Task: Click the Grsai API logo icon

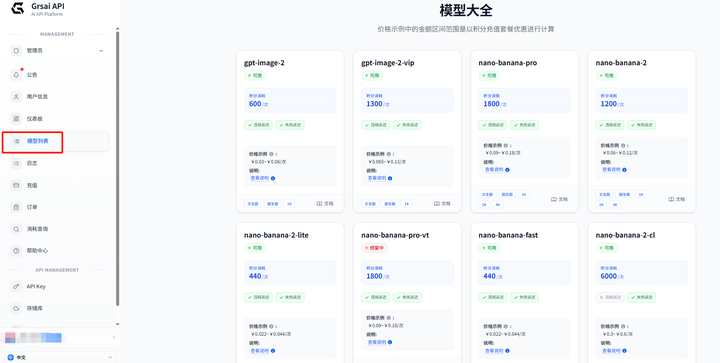Action: [17, 8]
